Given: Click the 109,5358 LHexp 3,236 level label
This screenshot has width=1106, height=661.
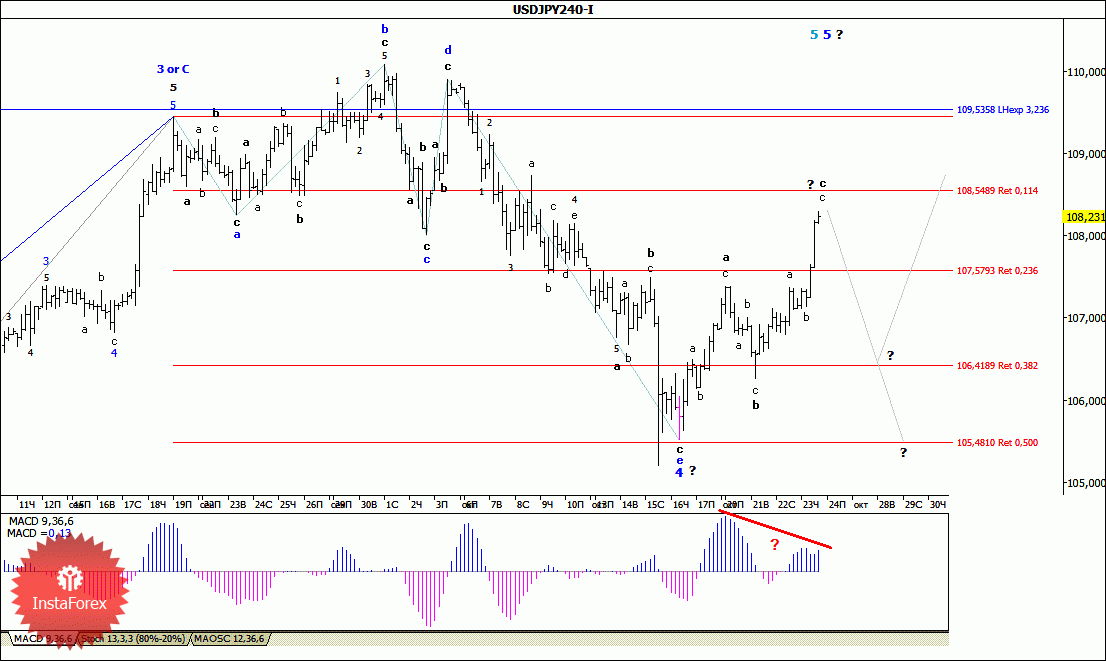Looking at the screenshot, I should tap(1002, 110).
